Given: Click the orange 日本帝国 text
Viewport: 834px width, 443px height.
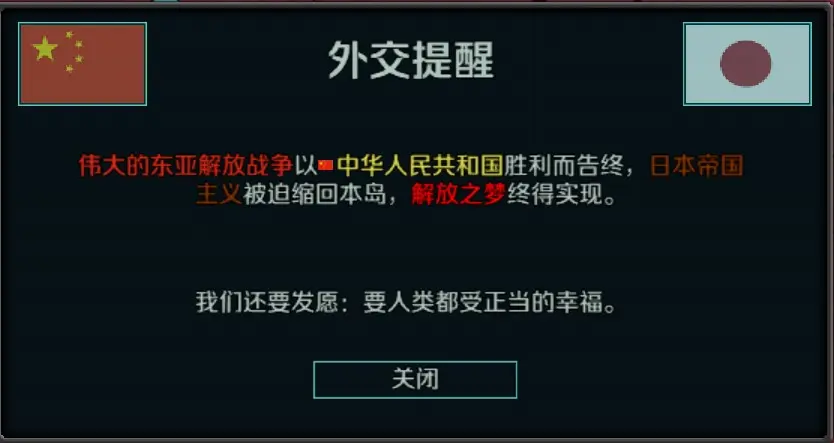Looking at the screenshot, I should pos(697,166).
